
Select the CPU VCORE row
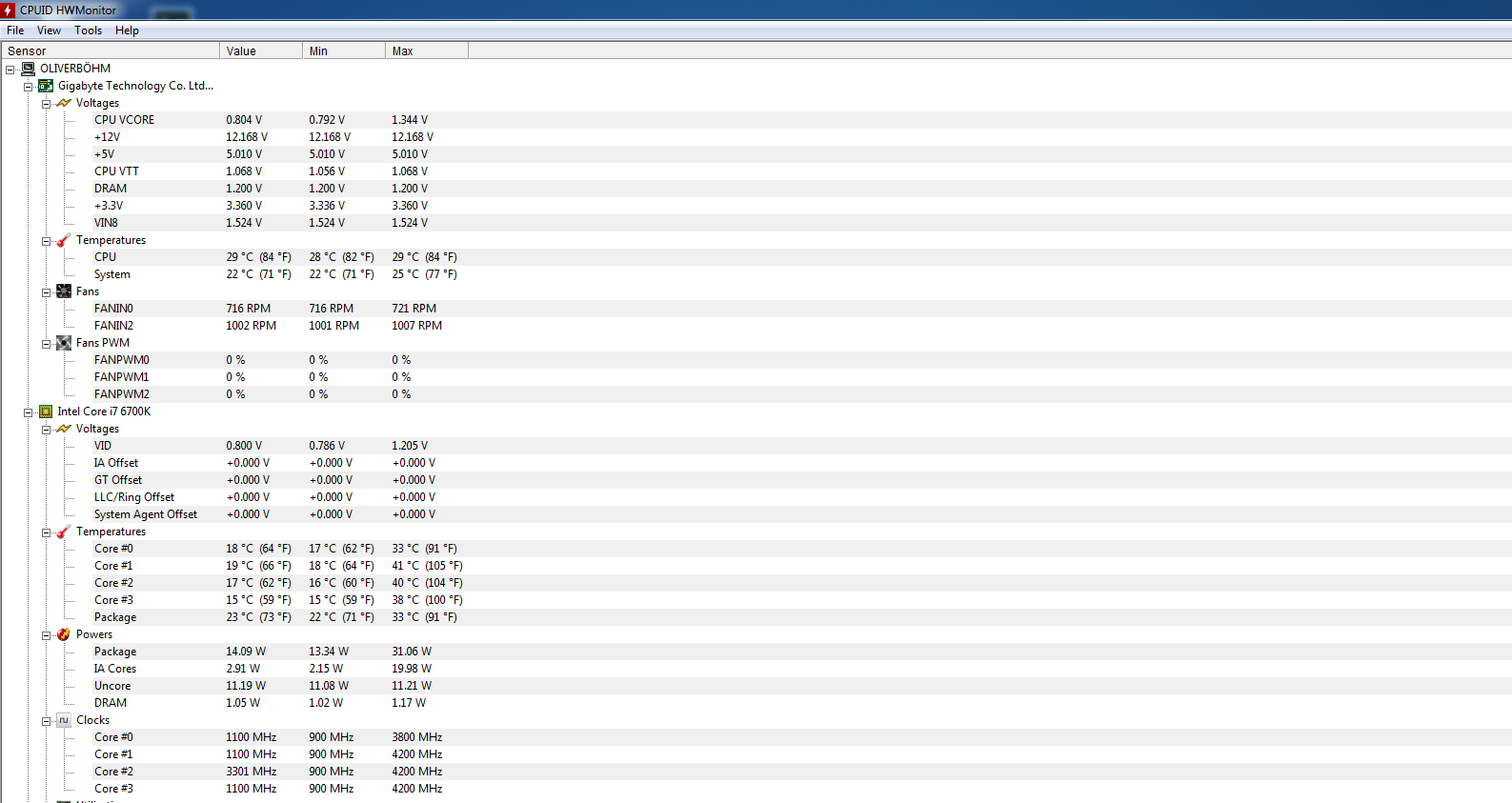pos(800,120)
